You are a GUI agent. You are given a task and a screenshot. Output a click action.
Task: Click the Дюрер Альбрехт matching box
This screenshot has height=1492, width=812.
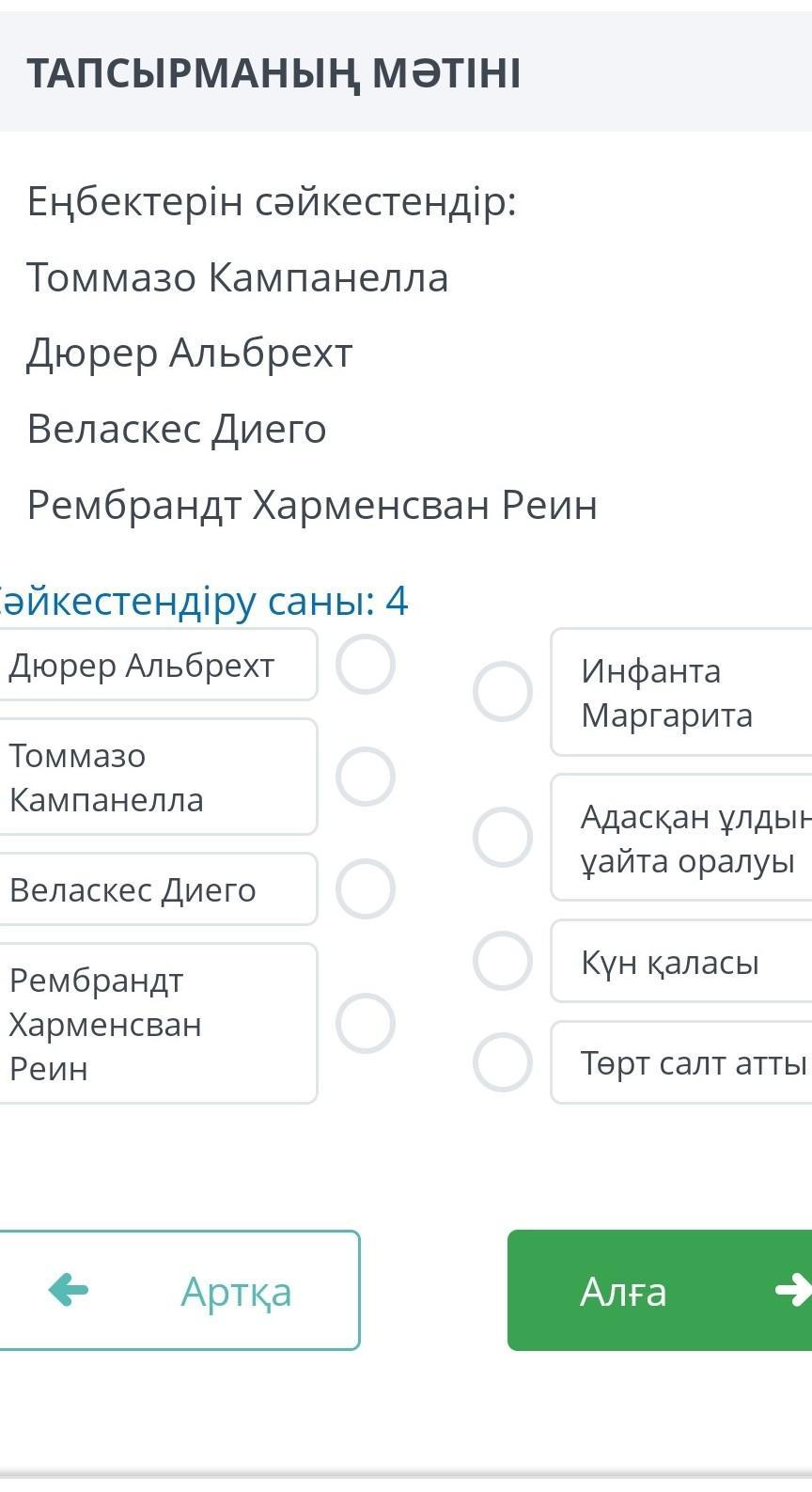(x=156, y=665)
